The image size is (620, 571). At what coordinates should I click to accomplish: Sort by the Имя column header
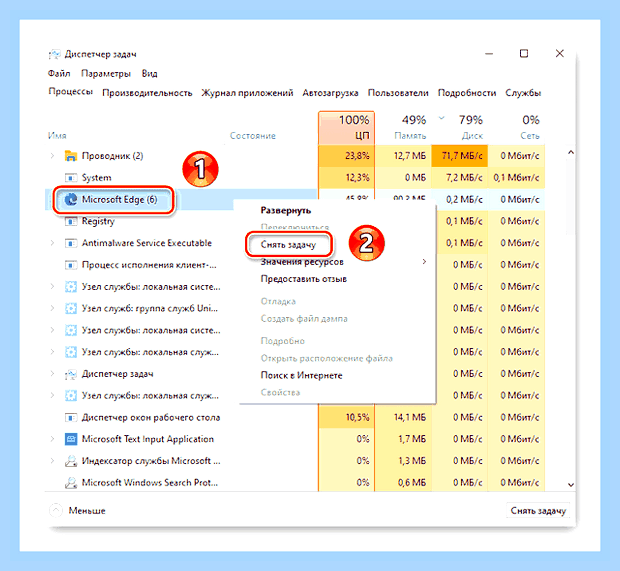coord(57,136)
